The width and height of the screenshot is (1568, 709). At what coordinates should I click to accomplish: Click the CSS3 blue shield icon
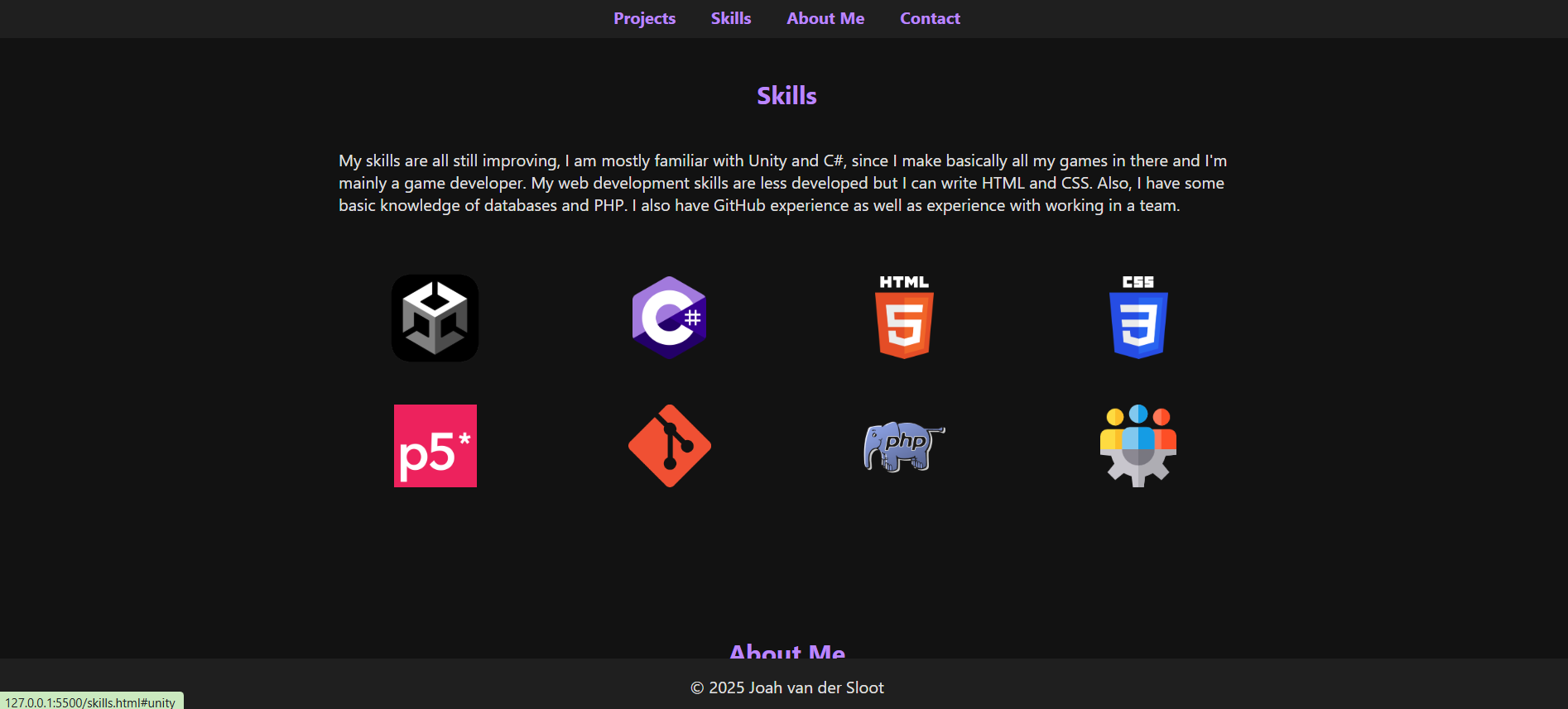click(x=1138, y=318)
